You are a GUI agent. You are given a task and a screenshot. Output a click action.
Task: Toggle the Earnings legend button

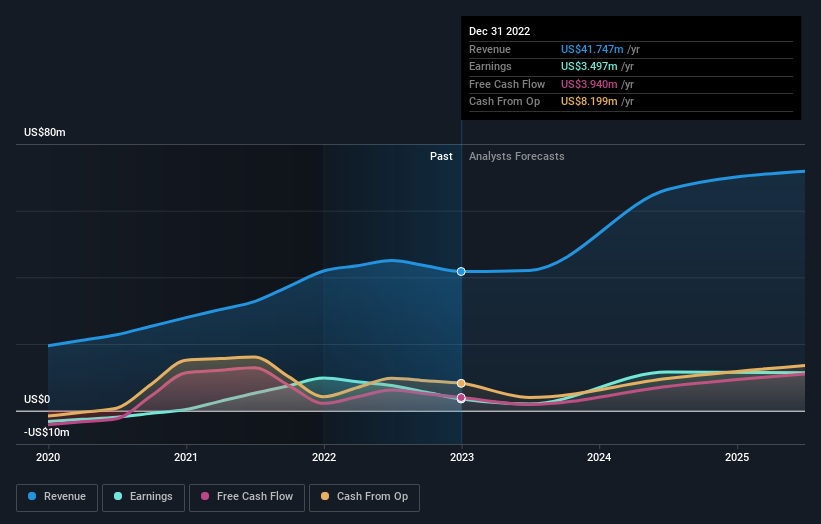click(x=143, y=497)
